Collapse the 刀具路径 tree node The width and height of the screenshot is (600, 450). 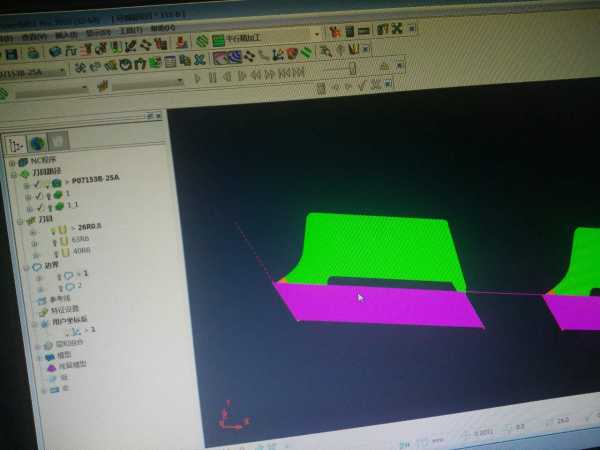[x=14, y=174]
